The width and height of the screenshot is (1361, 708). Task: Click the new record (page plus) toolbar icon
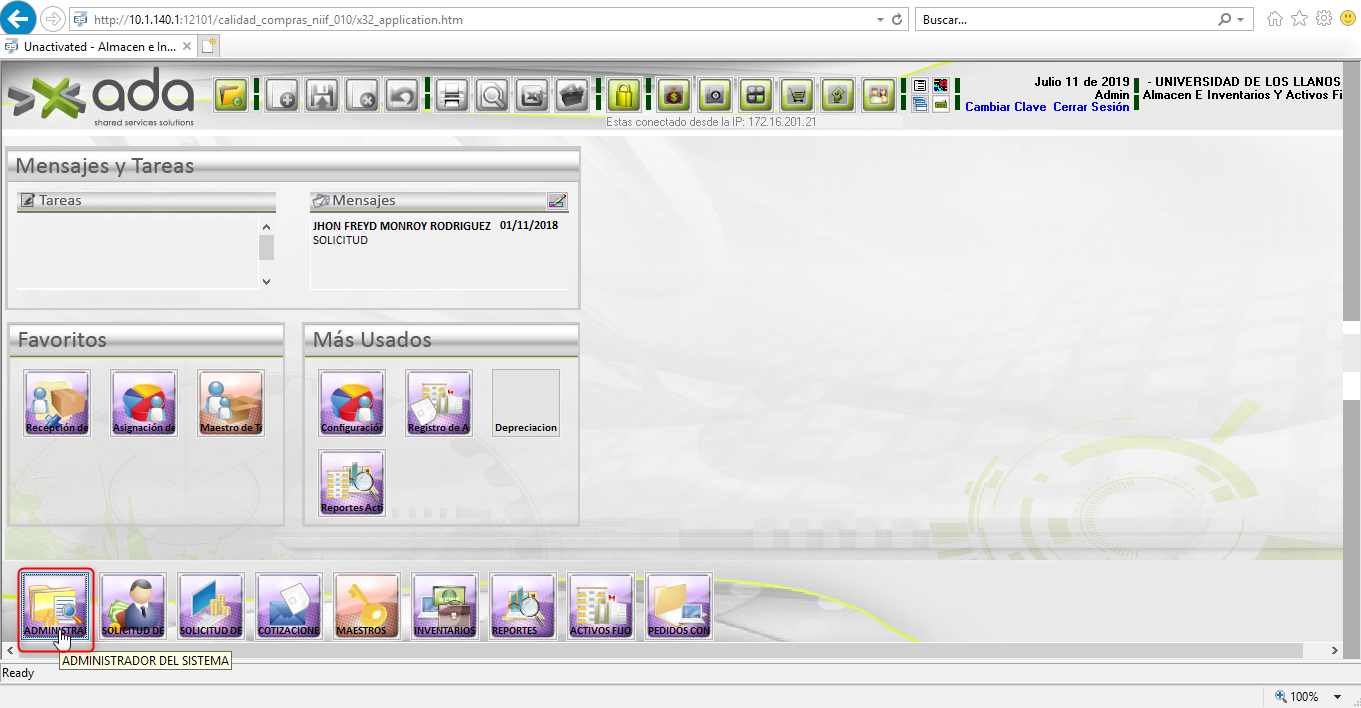(281, 96)
